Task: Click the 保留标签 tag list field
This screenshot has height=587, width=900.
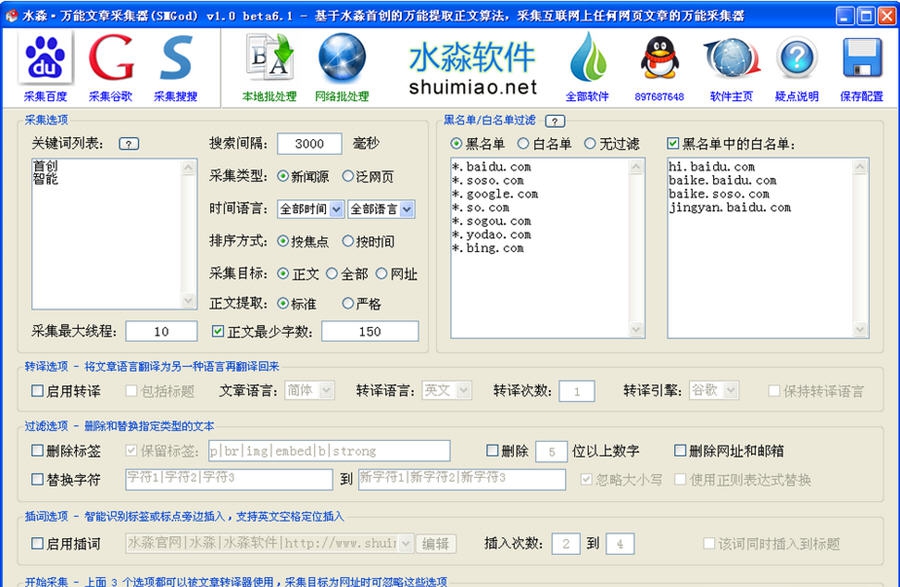Action: [329, 451]
